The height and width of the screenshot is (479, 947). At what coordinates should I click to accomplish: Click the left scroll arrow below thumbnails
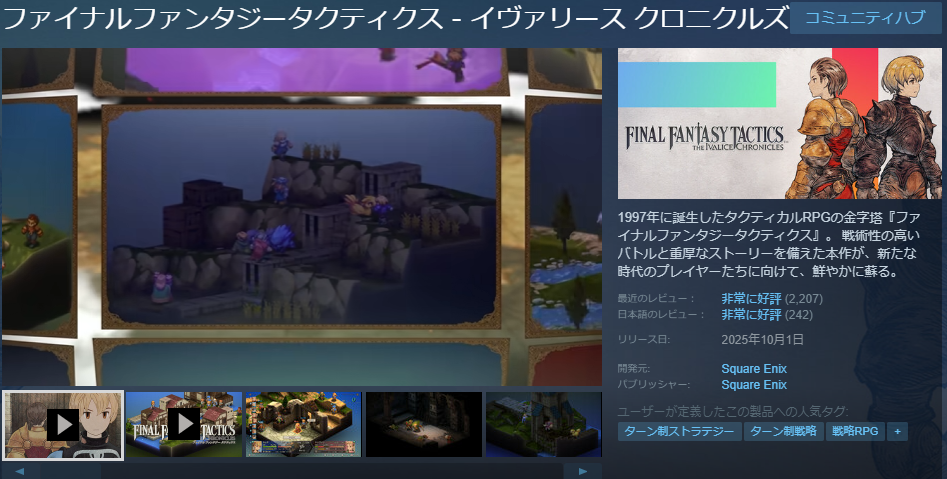[19, 470]
